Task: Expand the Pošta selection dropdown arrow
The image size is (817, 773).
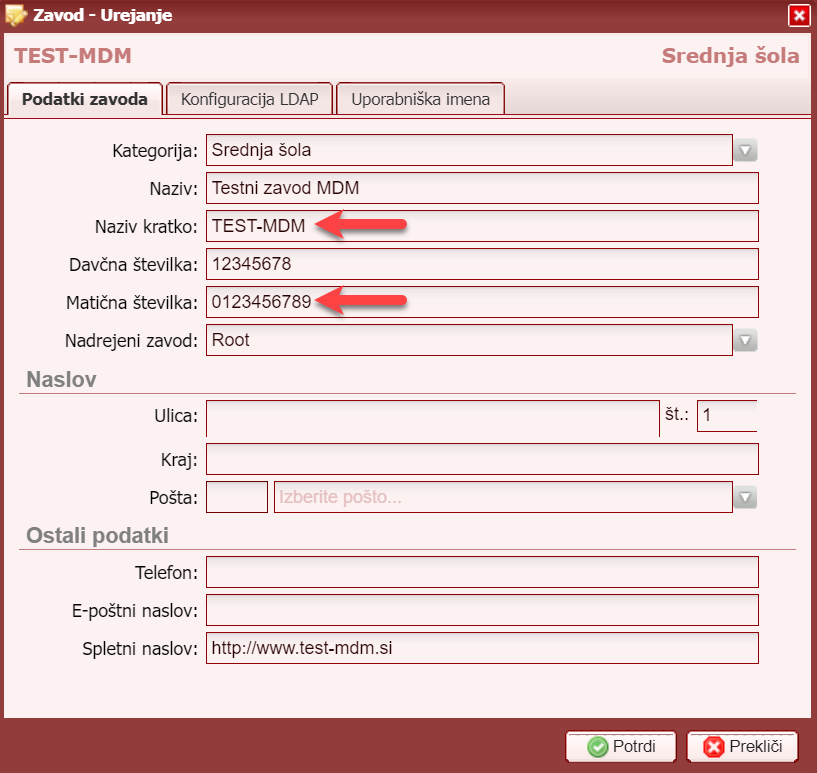Action: pos(746,498)
